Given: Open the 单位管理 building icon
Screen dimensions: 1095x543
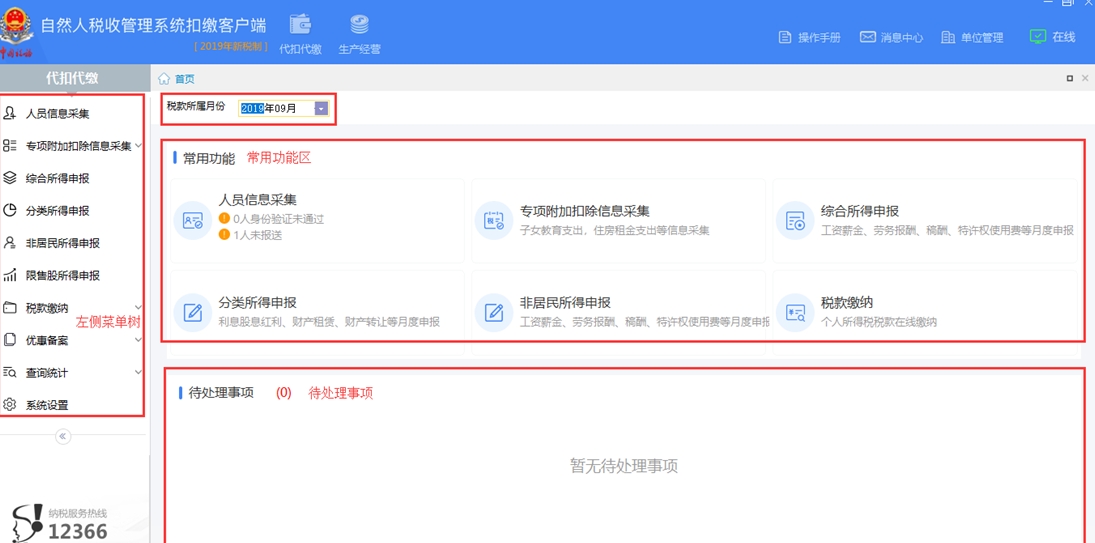Looking at the screenshot, I should (948, 38).
